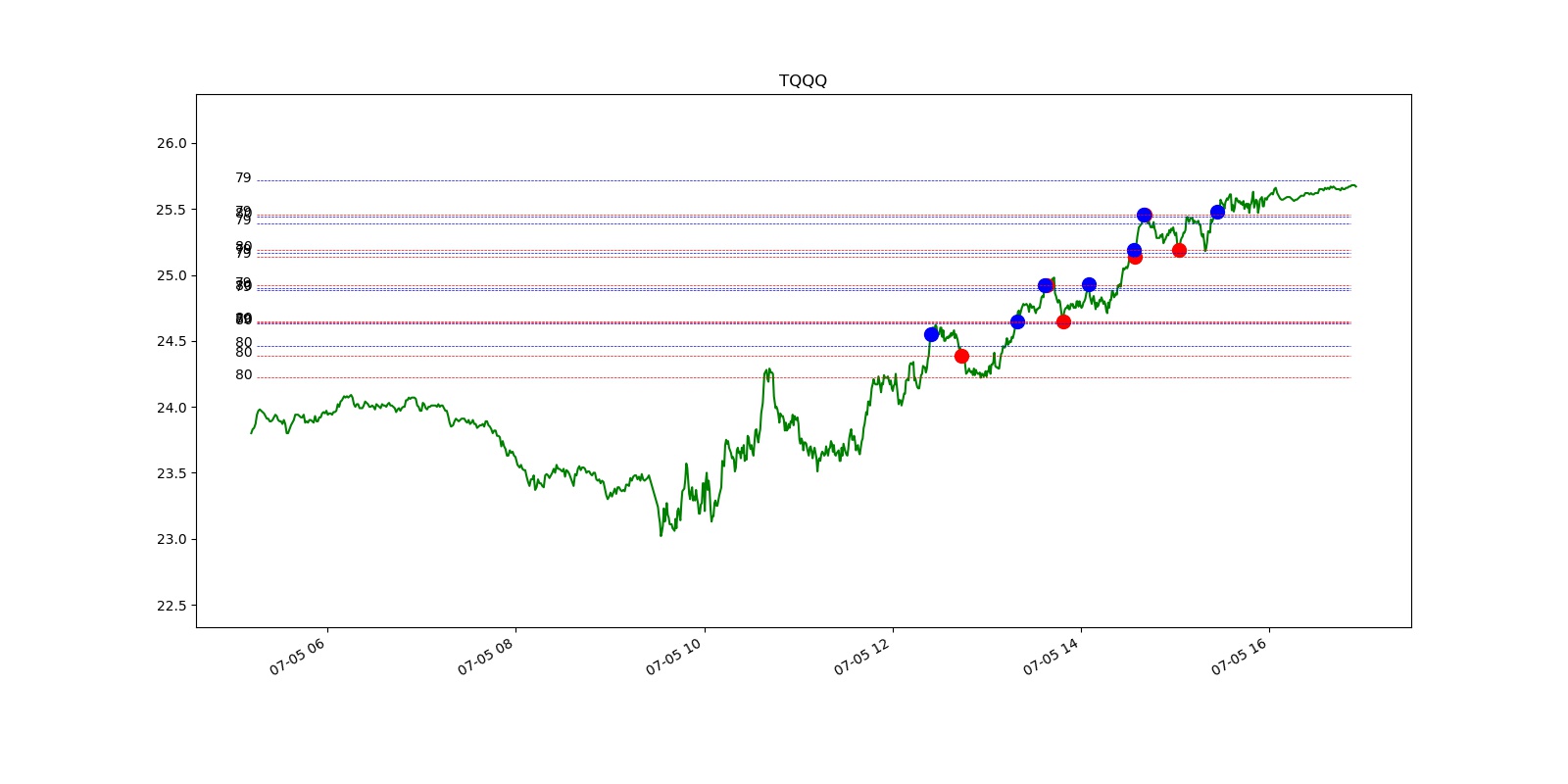
Task: Click the blue marker near 24.9 just after 14:00
Action: point(1089,285)
